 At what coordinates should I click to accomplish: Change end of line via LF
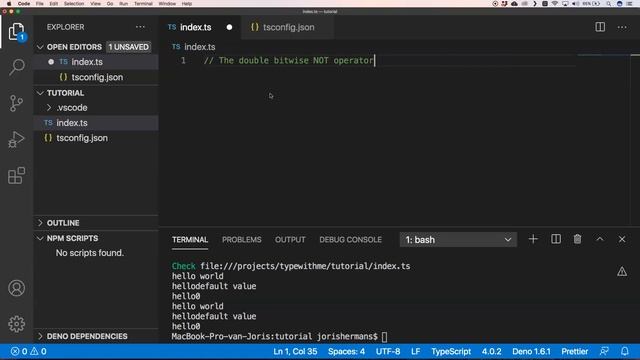point(416,351)
